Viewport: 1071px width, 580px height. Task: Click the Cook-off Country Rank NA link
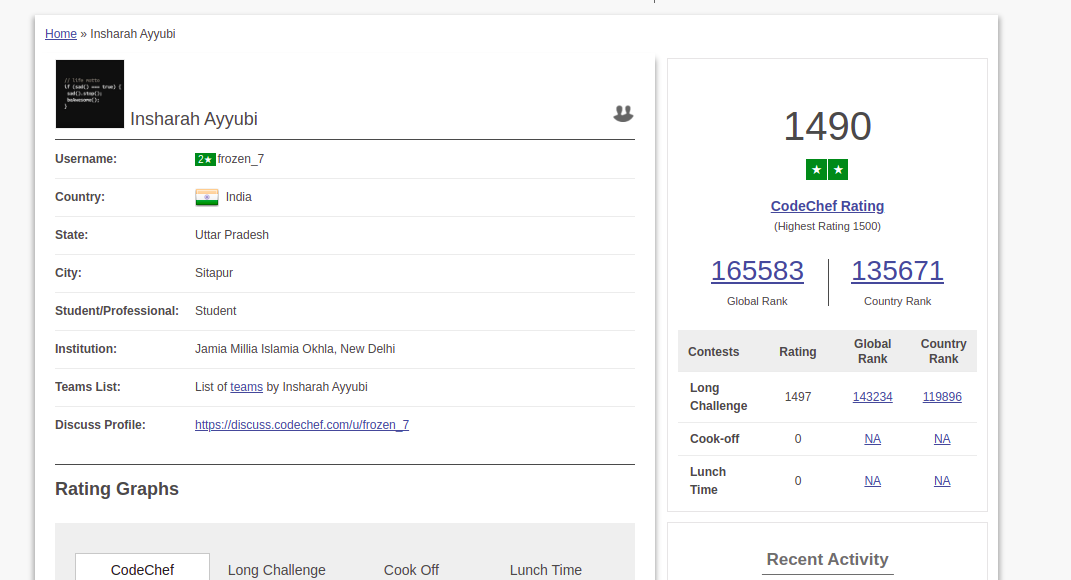(942, 439)
